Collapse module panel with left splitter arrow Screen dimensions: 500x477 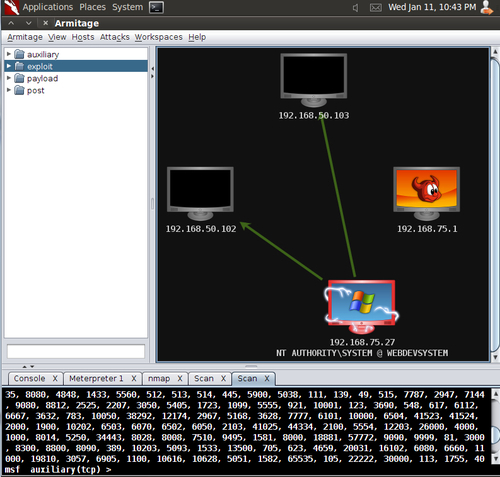pos(152,69)
